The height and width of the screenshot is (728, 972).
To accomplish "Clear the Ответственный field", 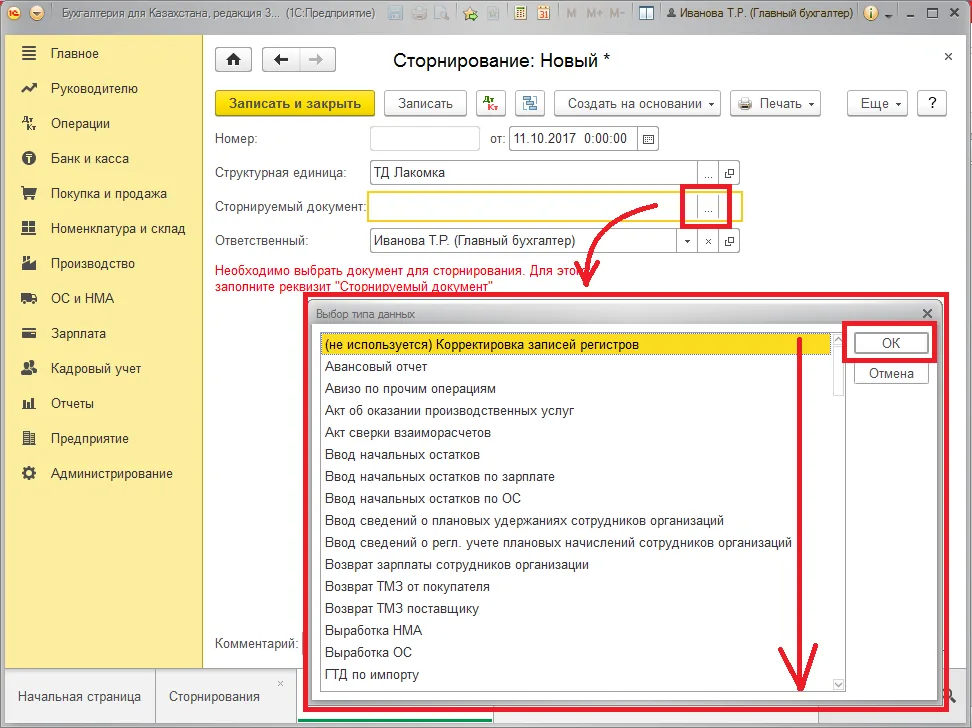I will (708, 241).
